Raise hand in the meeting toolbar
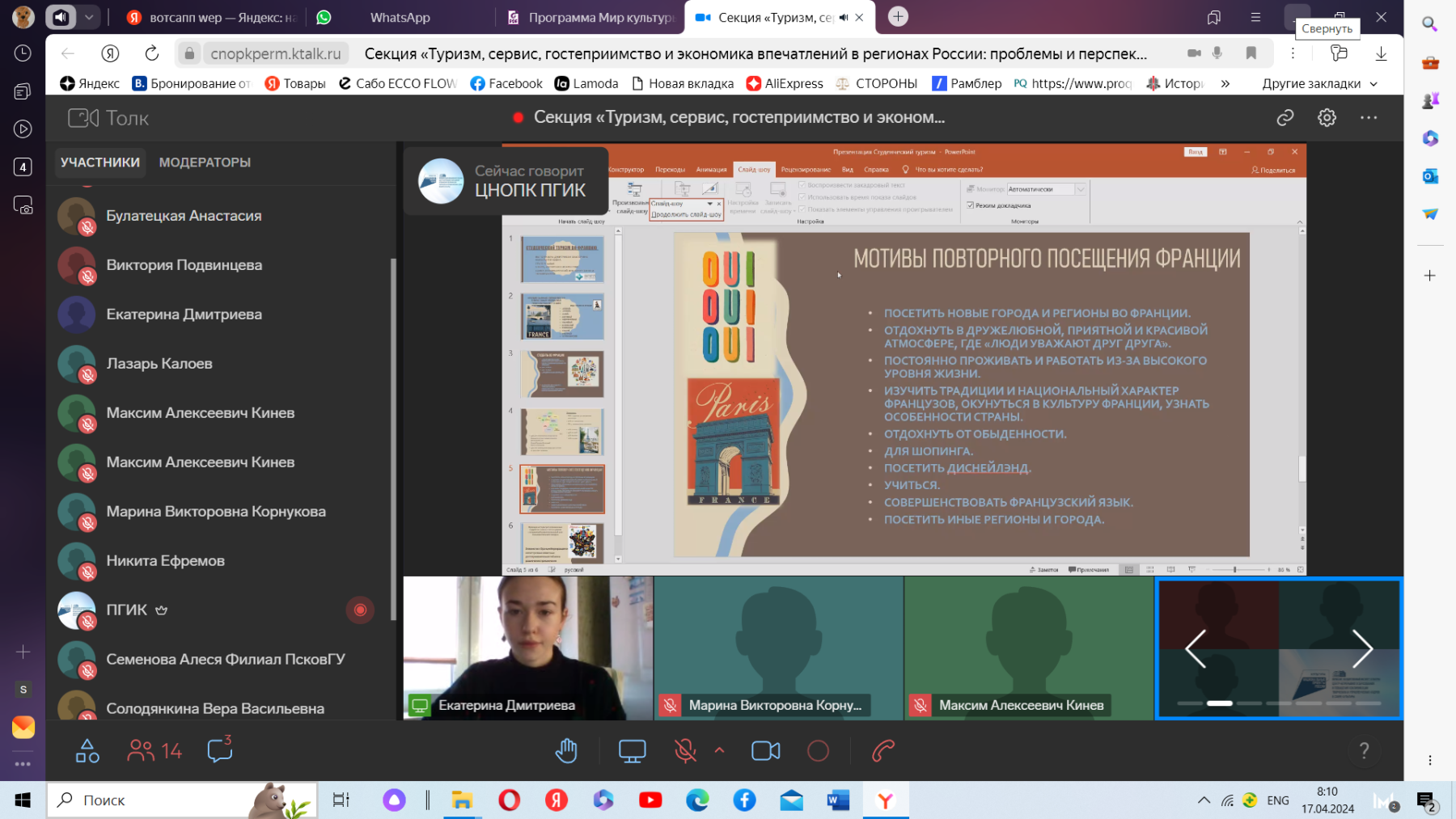The width and height of the screenshot is (1456, 819). tap(566, 751)
